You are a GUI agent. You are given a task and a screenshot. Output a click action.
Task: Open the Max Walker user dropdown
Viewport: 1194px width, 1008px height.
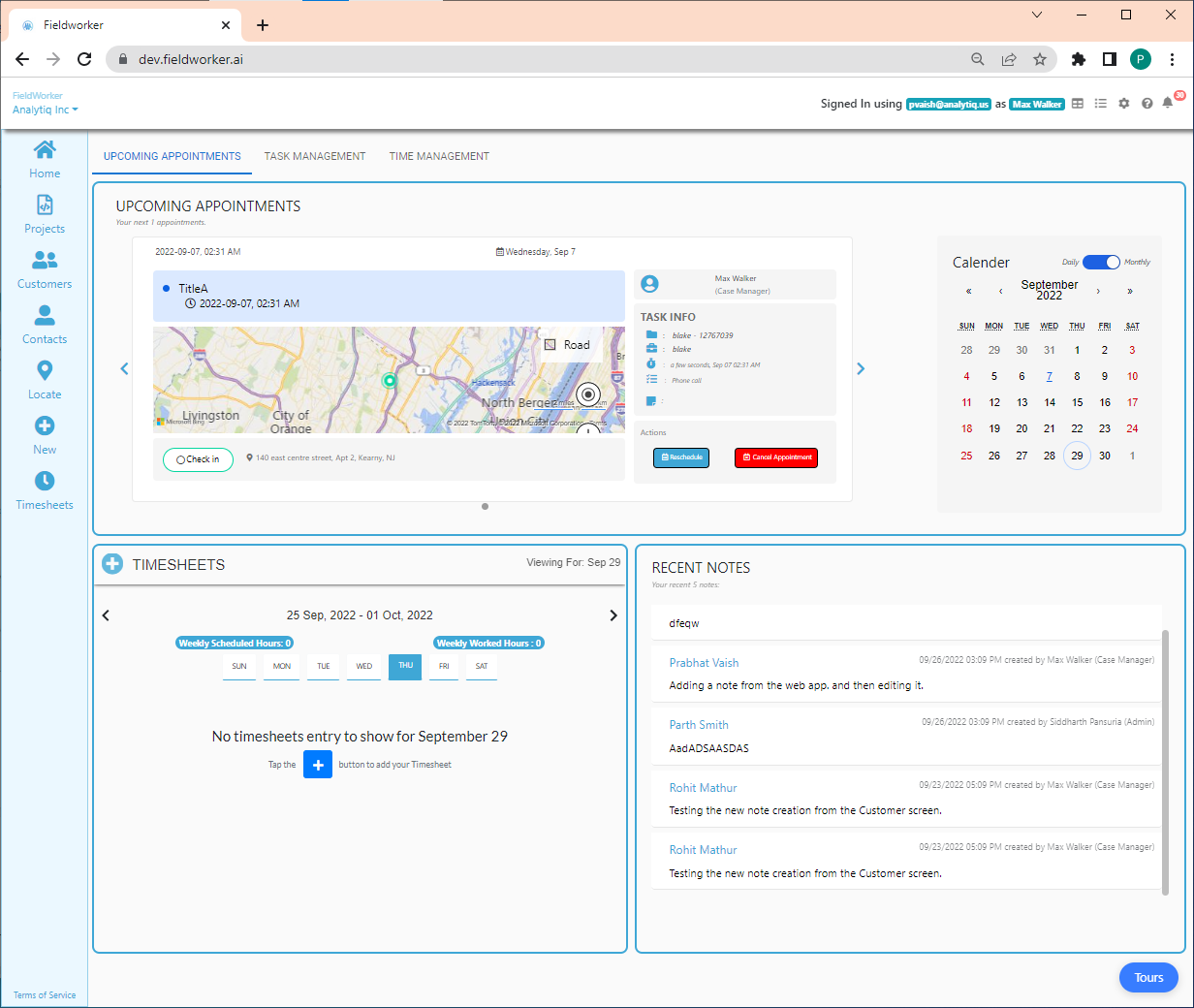(1036, 103)
